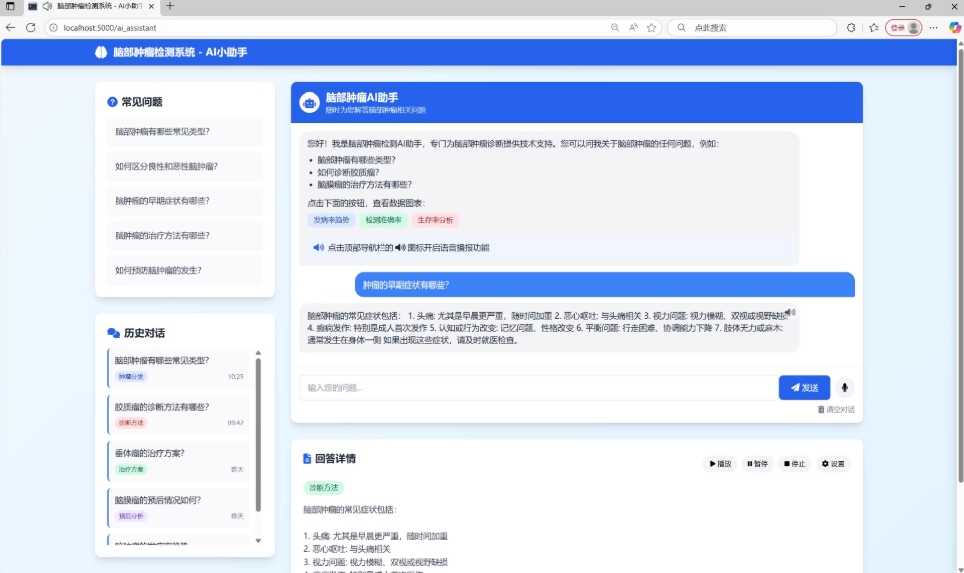
Task: Click the 肿瘤分类 tag in history
Action: click(x=131, y=376)
